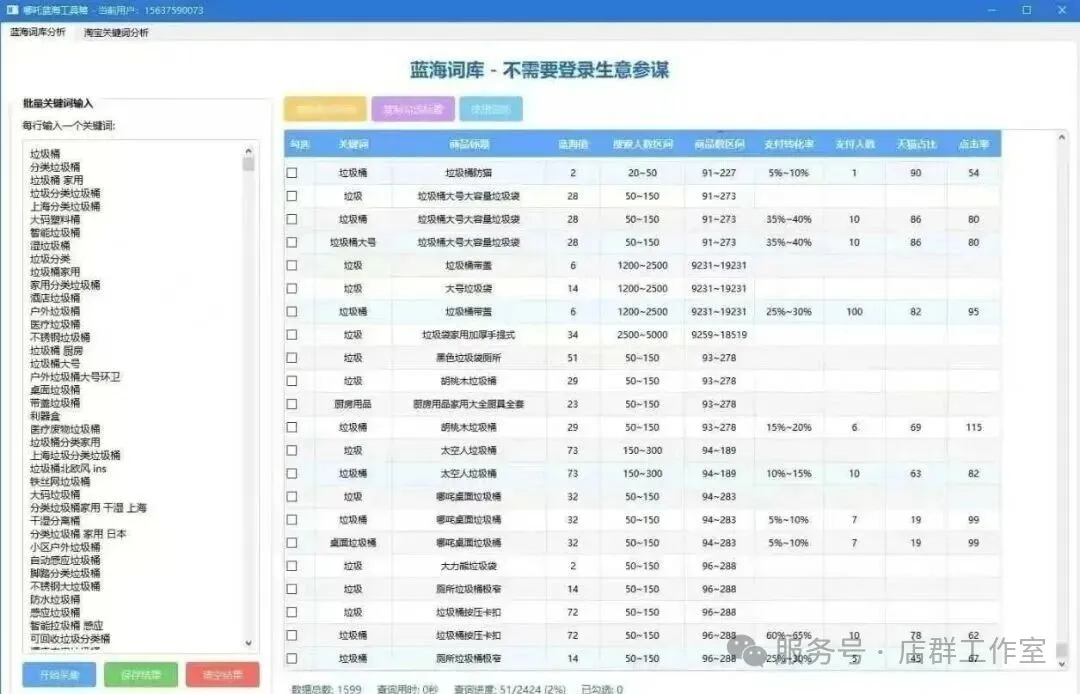This screenshot has width=1080, height=694.
Task: Click the 支付转化率 column header
Action: pyautogui.click(x=789, y=144)
